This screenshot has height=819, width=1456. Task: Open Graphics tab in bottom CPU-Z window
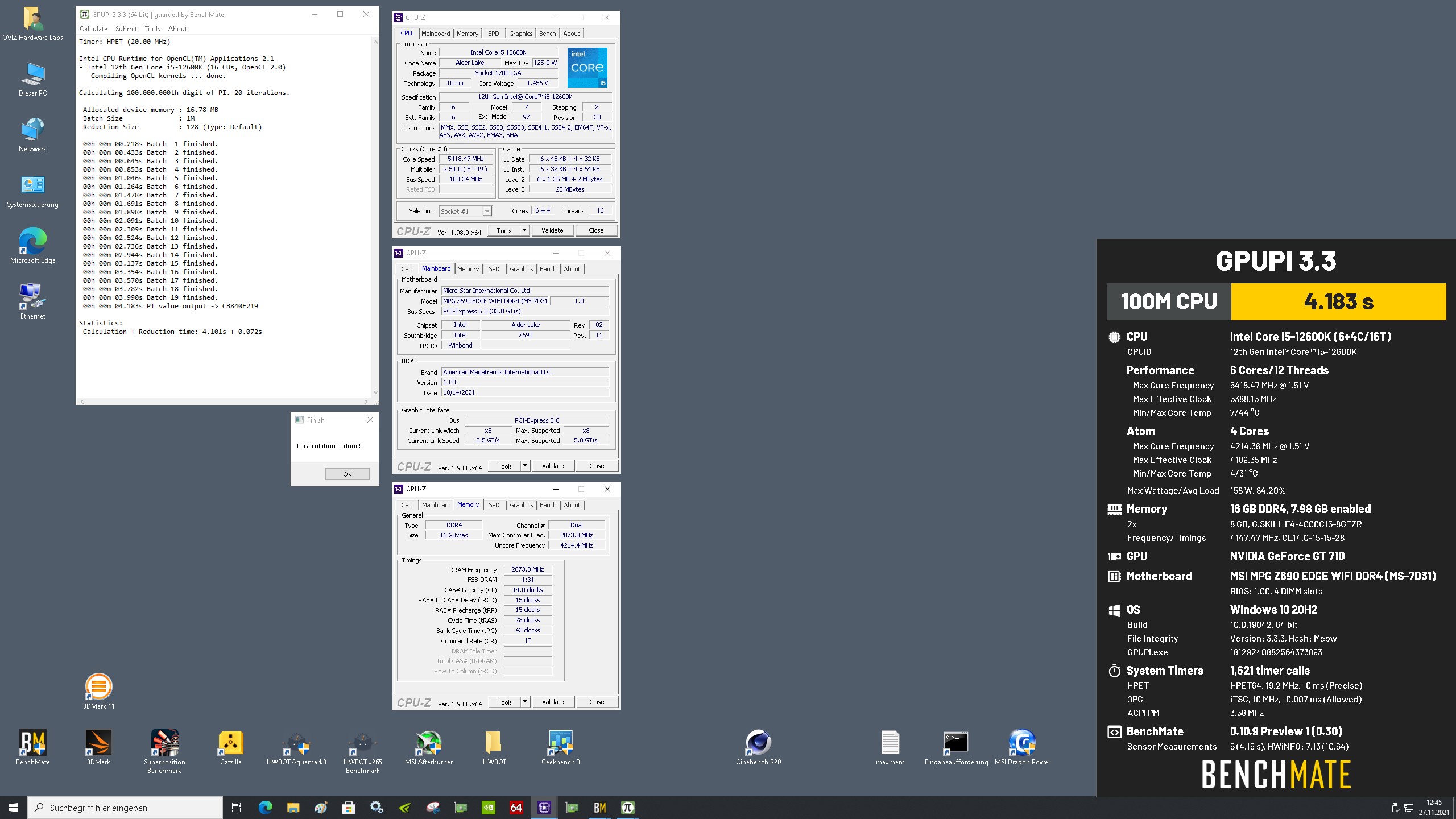click(522, 505)
